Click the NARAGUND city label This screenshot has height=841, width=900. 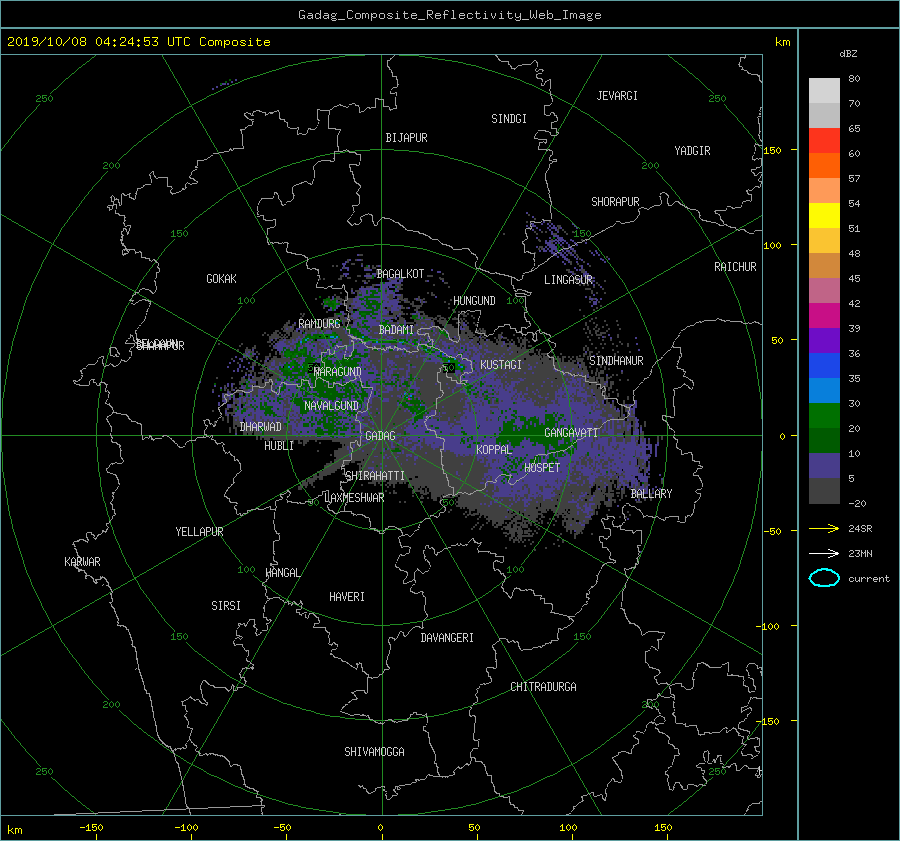pyautogui.click(x=338, y=372)
